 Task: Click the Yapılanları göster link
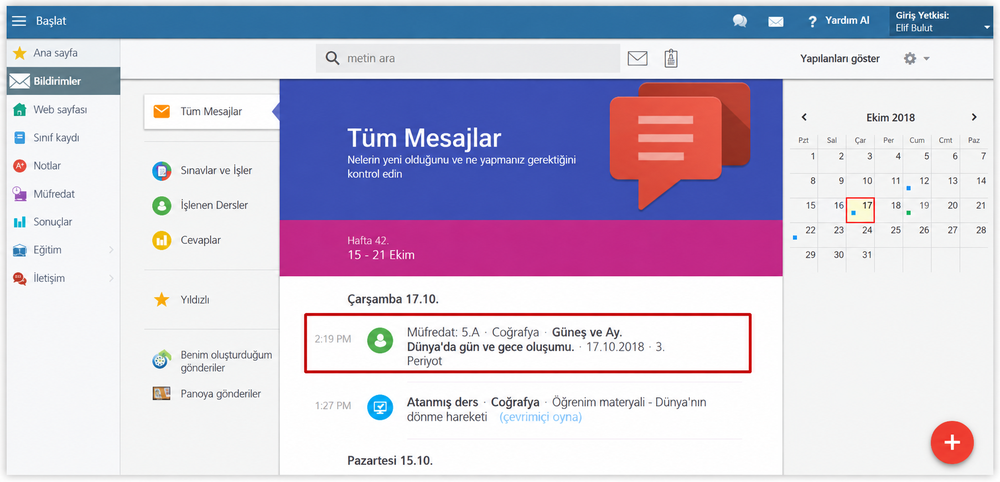[x=840, y=59]
